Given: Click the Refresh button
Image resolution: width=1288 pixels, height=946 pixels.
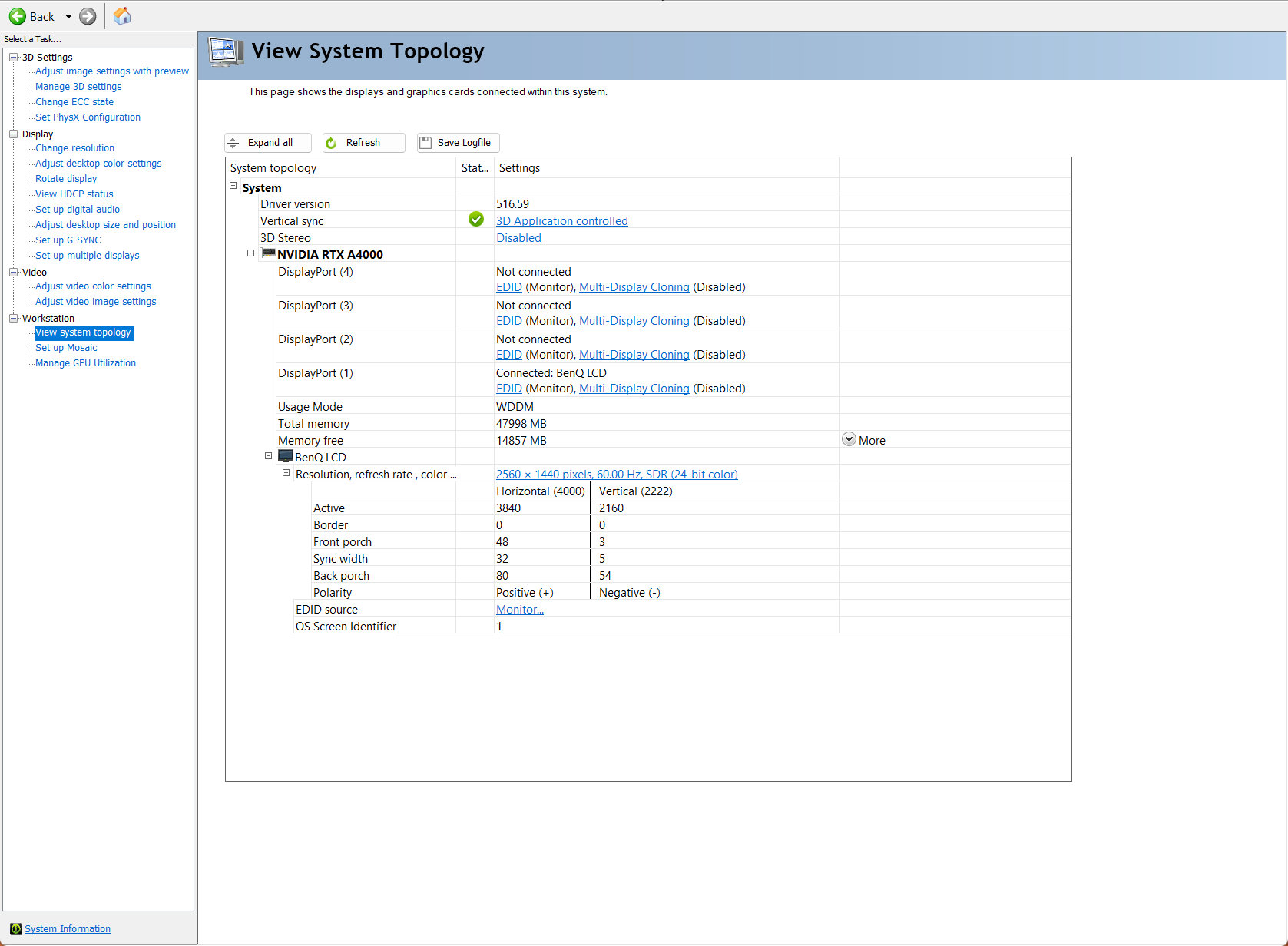Looking at the screenshot, I should pos(363,143).
